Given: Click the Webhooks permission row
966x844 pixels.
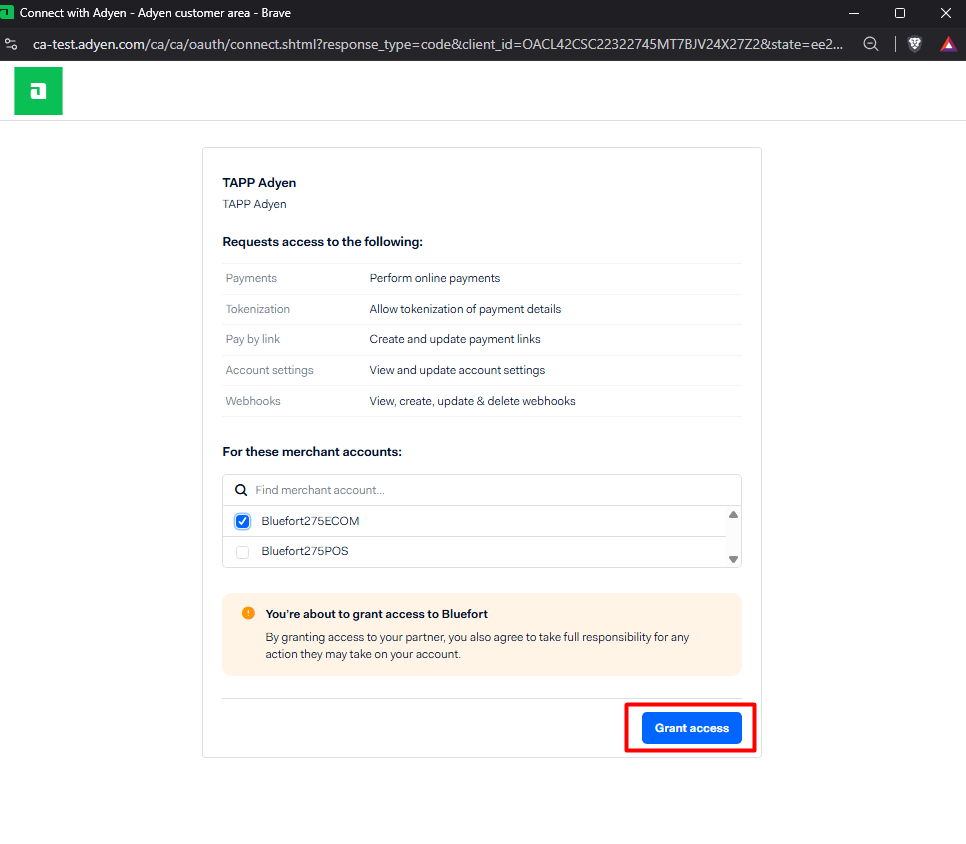Looking at the screenshot, I should click(481, 401).
